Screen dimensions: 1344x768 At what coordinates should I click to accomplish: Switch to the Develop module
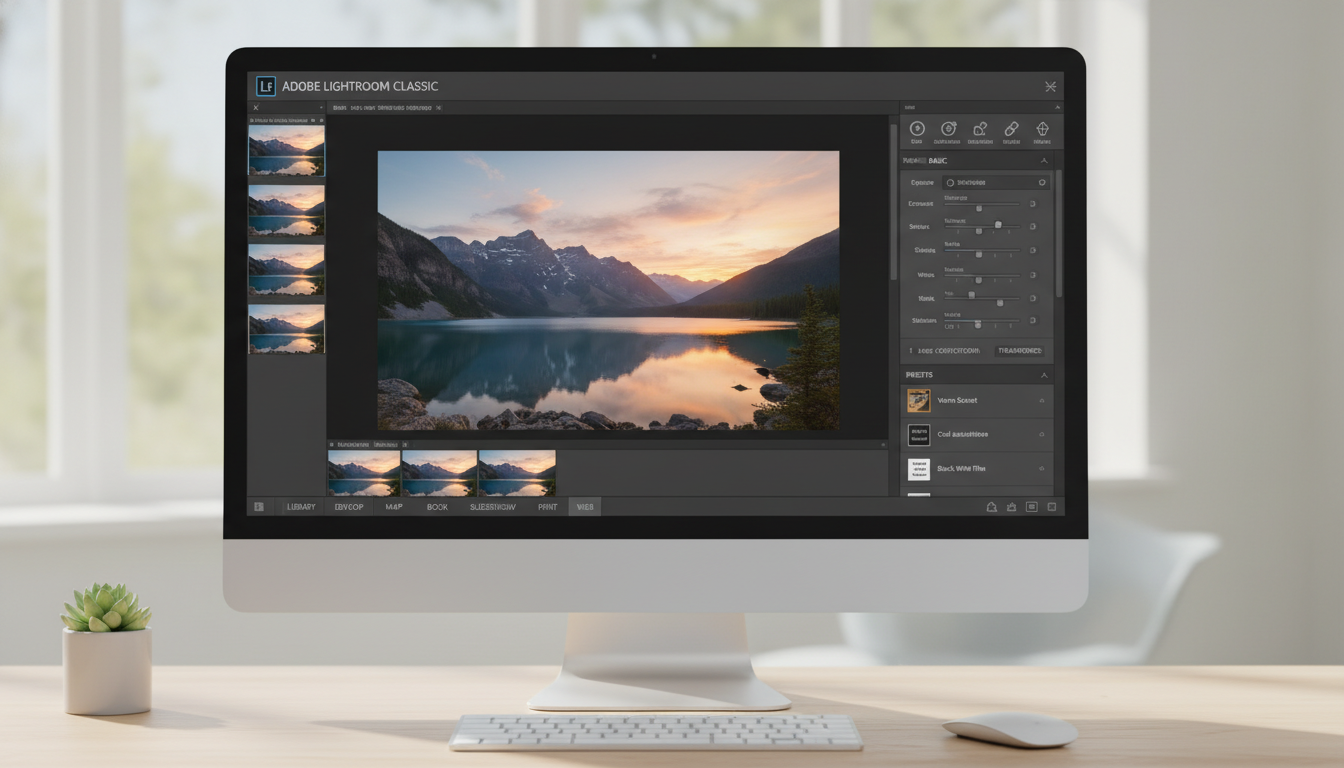[x=349, y=507]
